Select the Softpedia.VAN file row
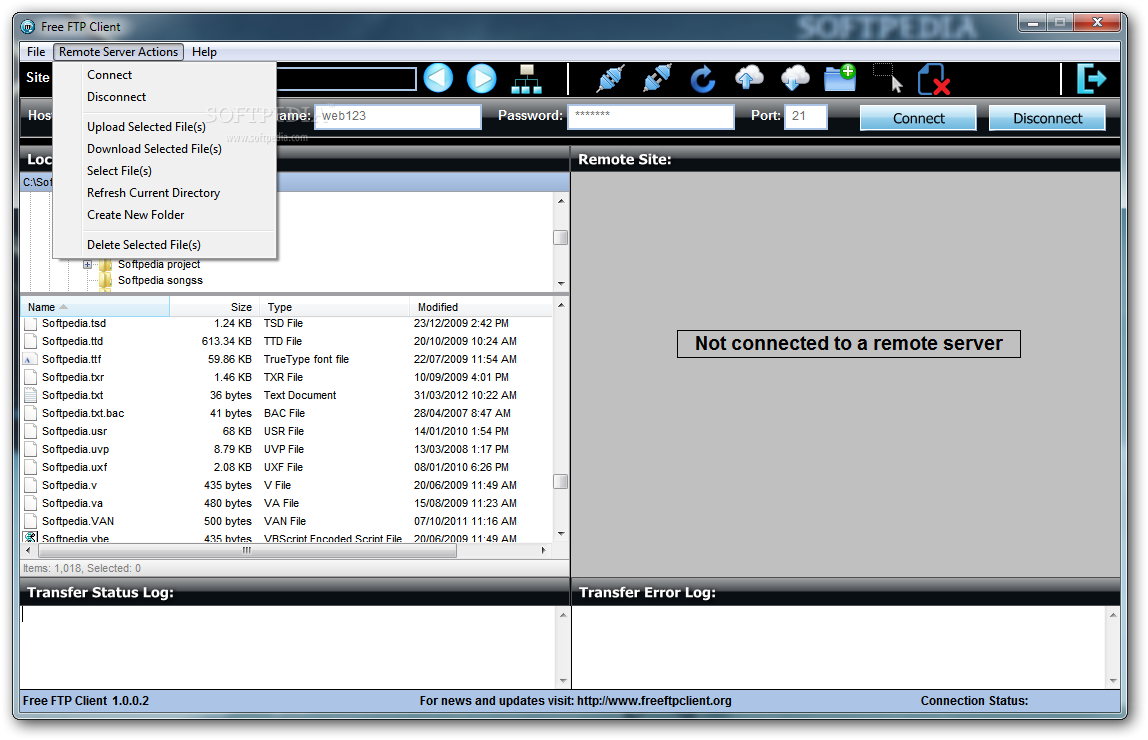 coord(287,521)
